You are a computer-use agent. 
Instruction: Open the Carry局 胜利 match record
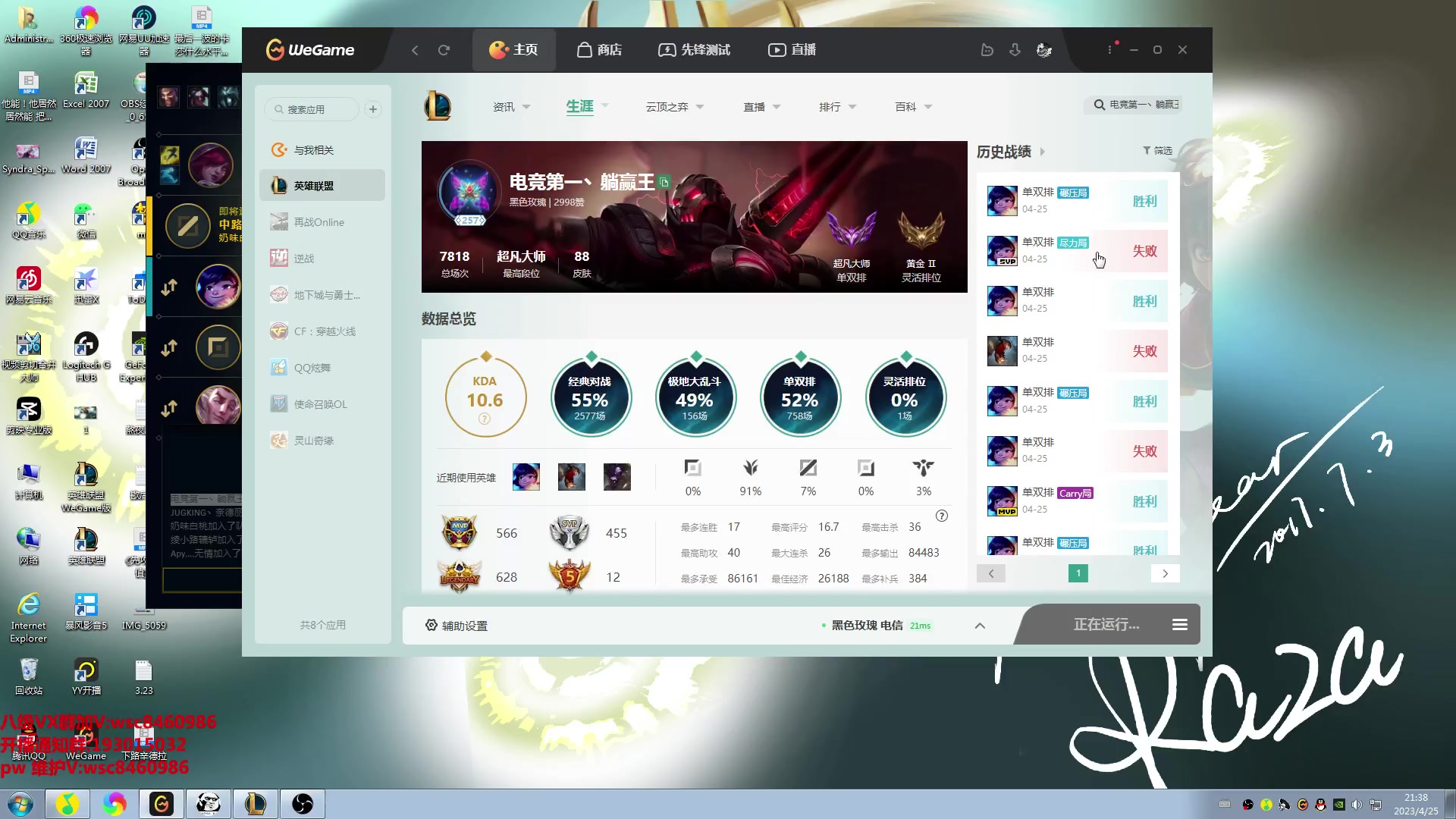point(1077,501)
